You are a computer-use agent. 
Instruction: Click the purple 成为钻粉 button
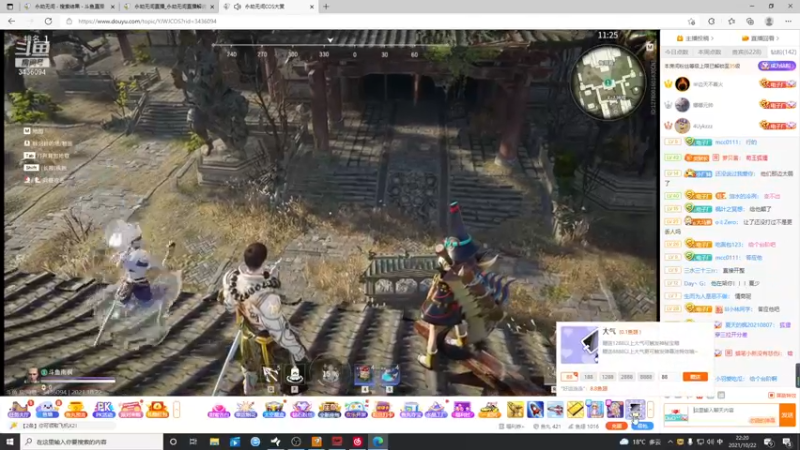[x=777, y=66]
